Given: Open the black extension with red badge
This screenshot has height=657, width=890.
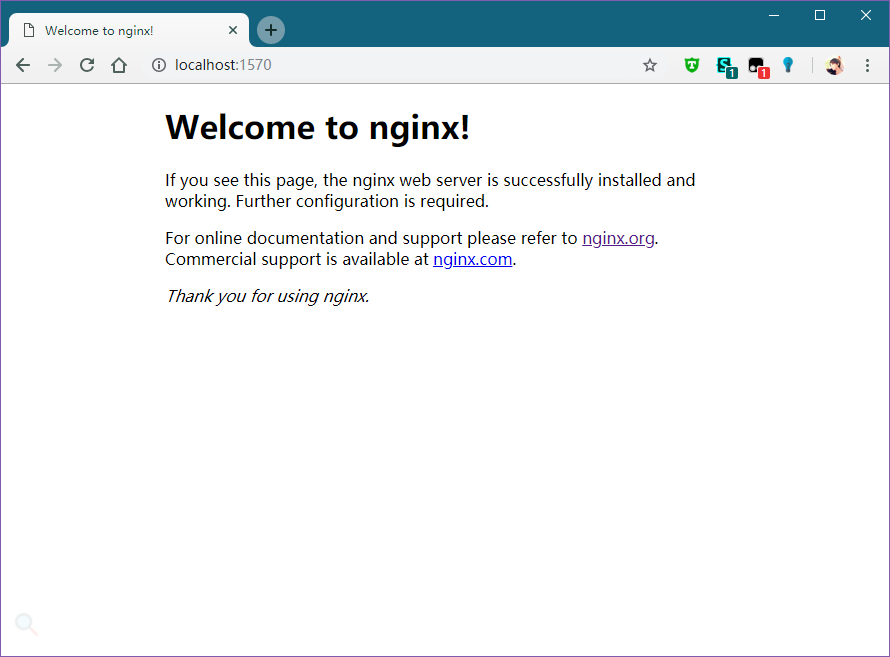Looking at the screenshot, I should (x=758, y=68).
